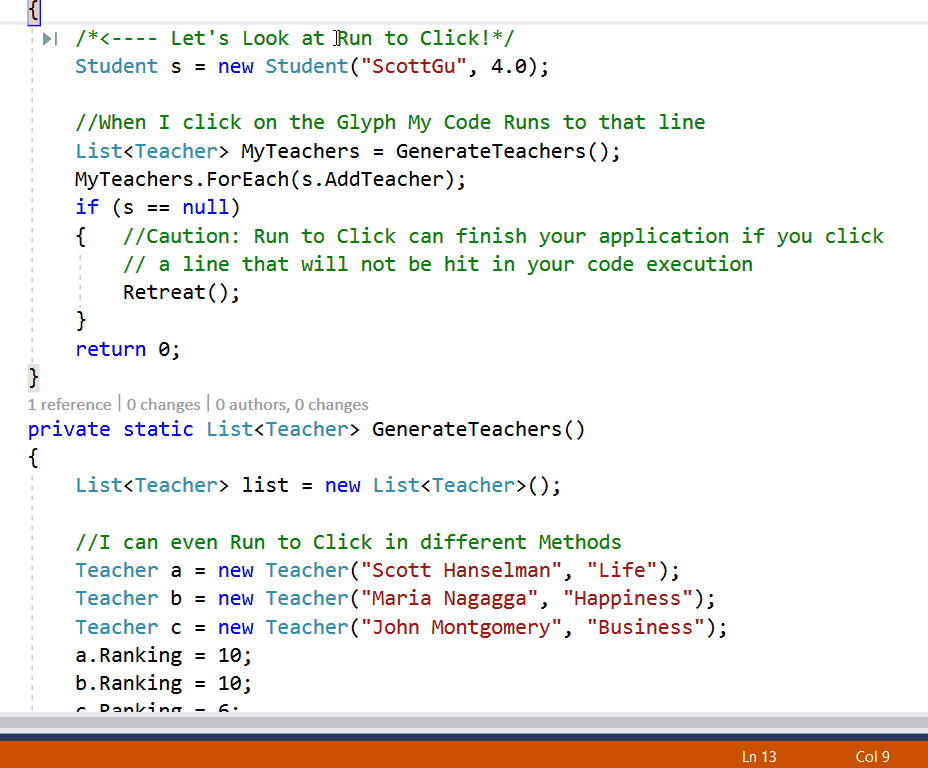
Task: Set a breakpoint beside the Student s declaration
Action: (10, 66)
